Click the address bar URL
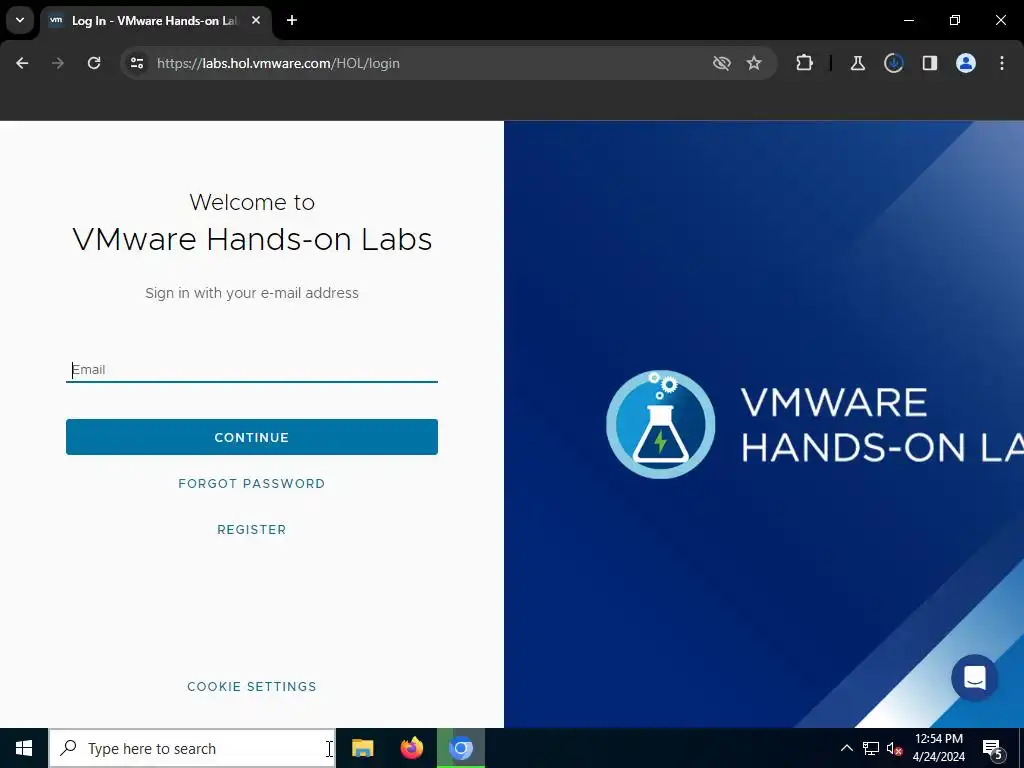 point(278,63)
